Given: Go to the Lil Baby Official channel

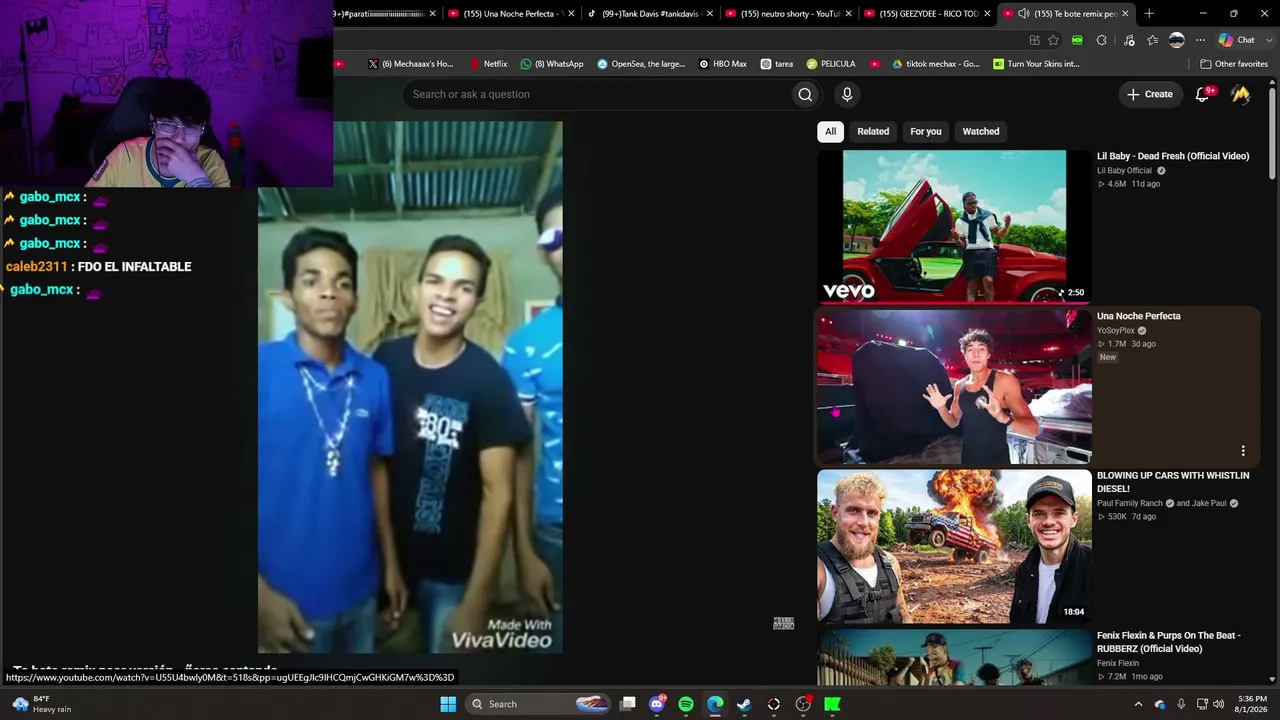Looking at the screenshot, I should (x=1125, y=170).
